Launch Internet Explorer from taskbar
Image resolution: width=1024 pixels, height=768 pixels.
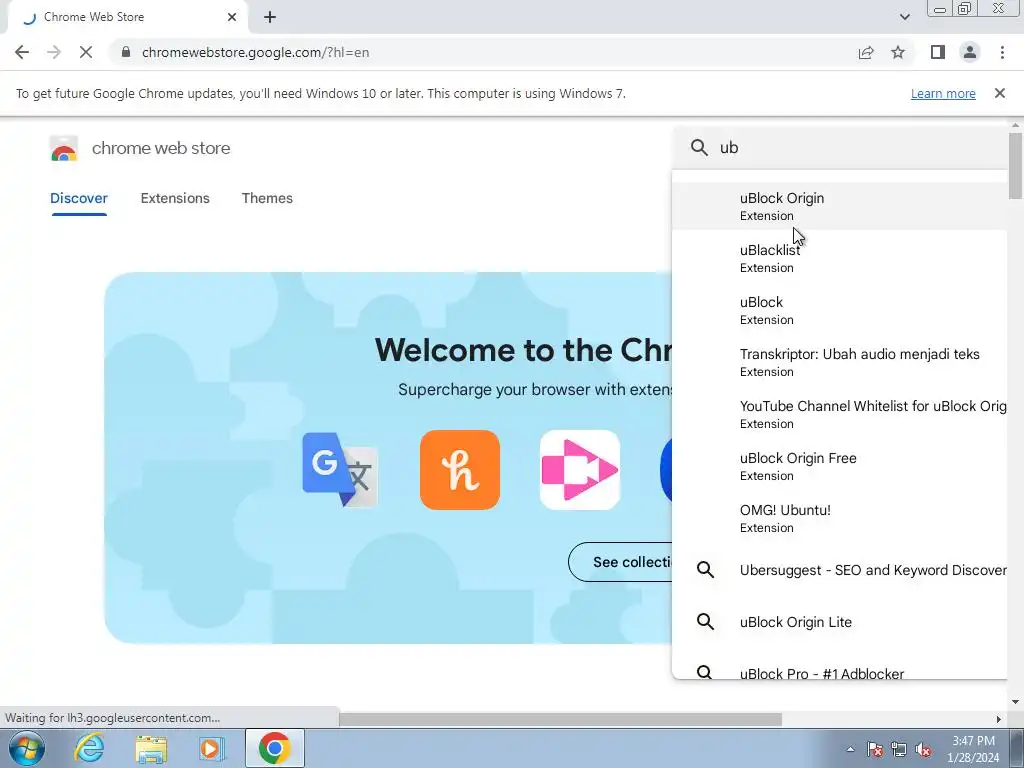(89, 748)
